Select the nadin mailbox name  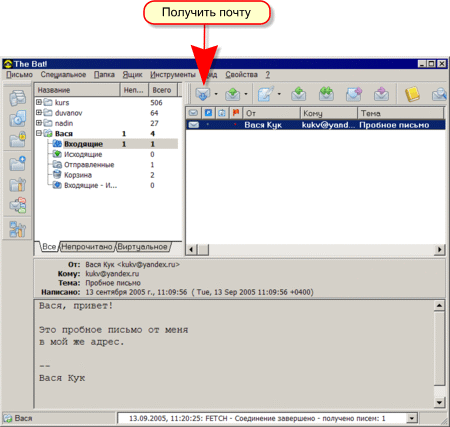tap(64, 123)
